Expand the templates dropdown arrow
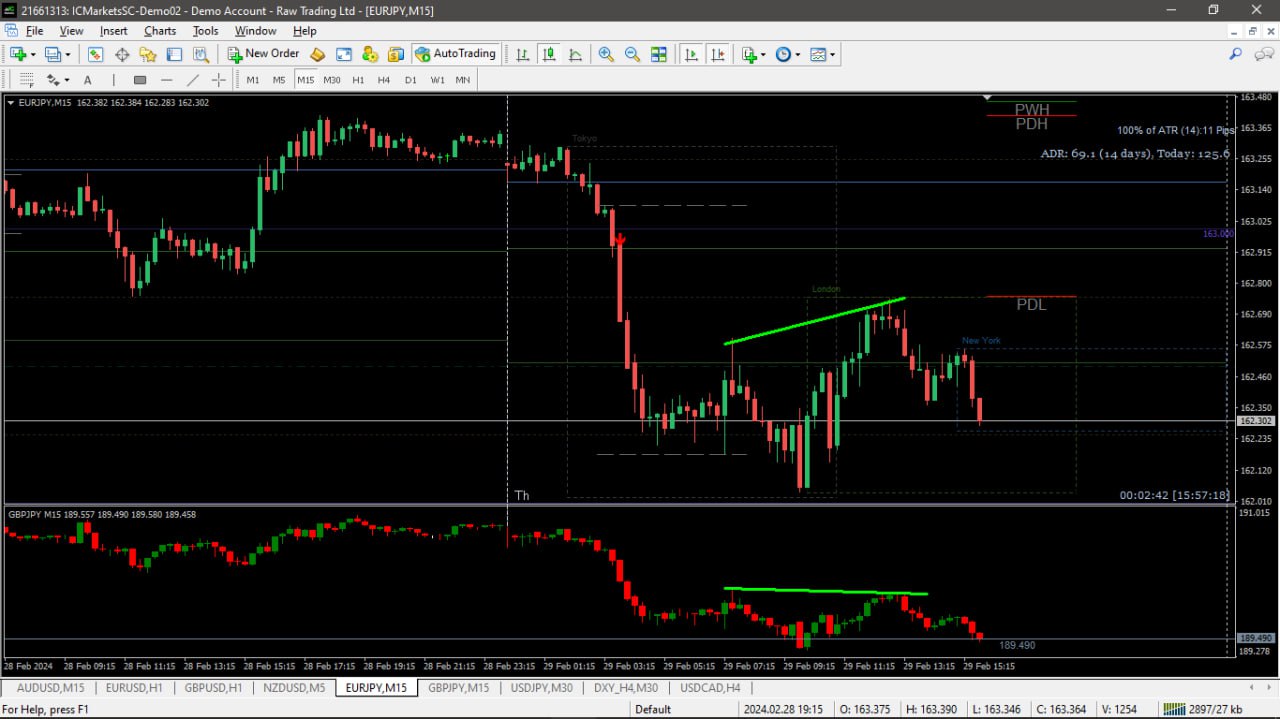 (x=832, y=54)
